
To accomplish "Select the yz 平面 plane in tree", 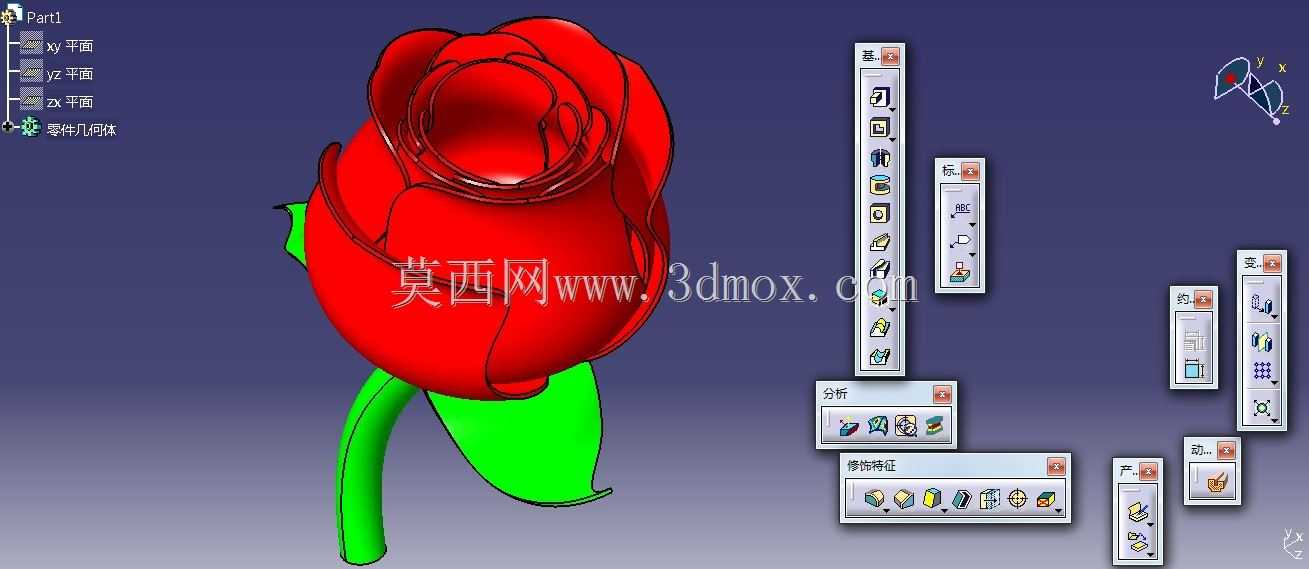I will (x=69, y=74).
